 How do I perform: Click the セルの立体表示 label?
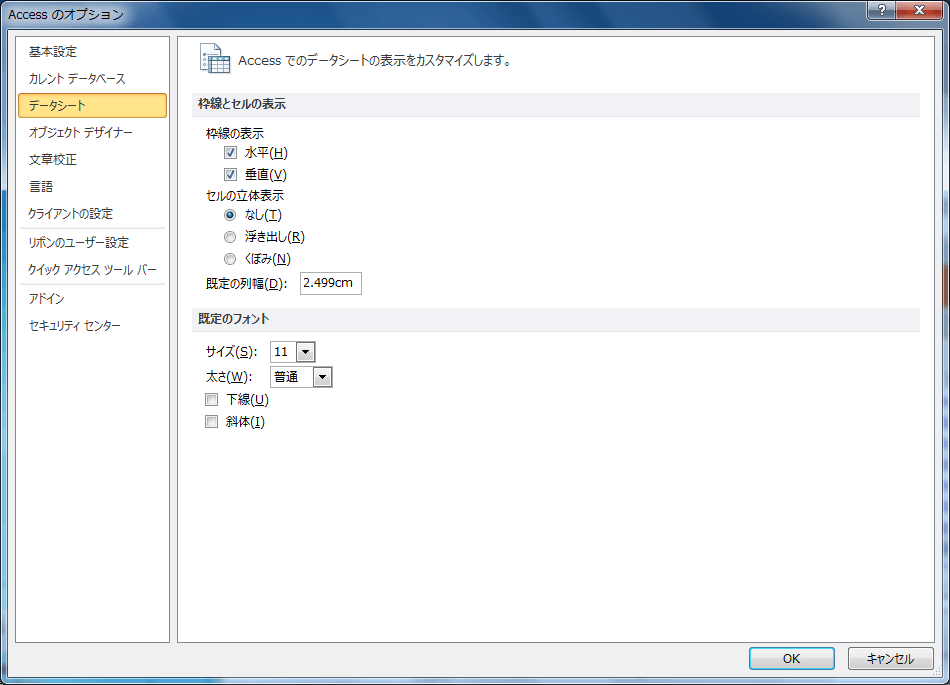(x=245, y=196)
